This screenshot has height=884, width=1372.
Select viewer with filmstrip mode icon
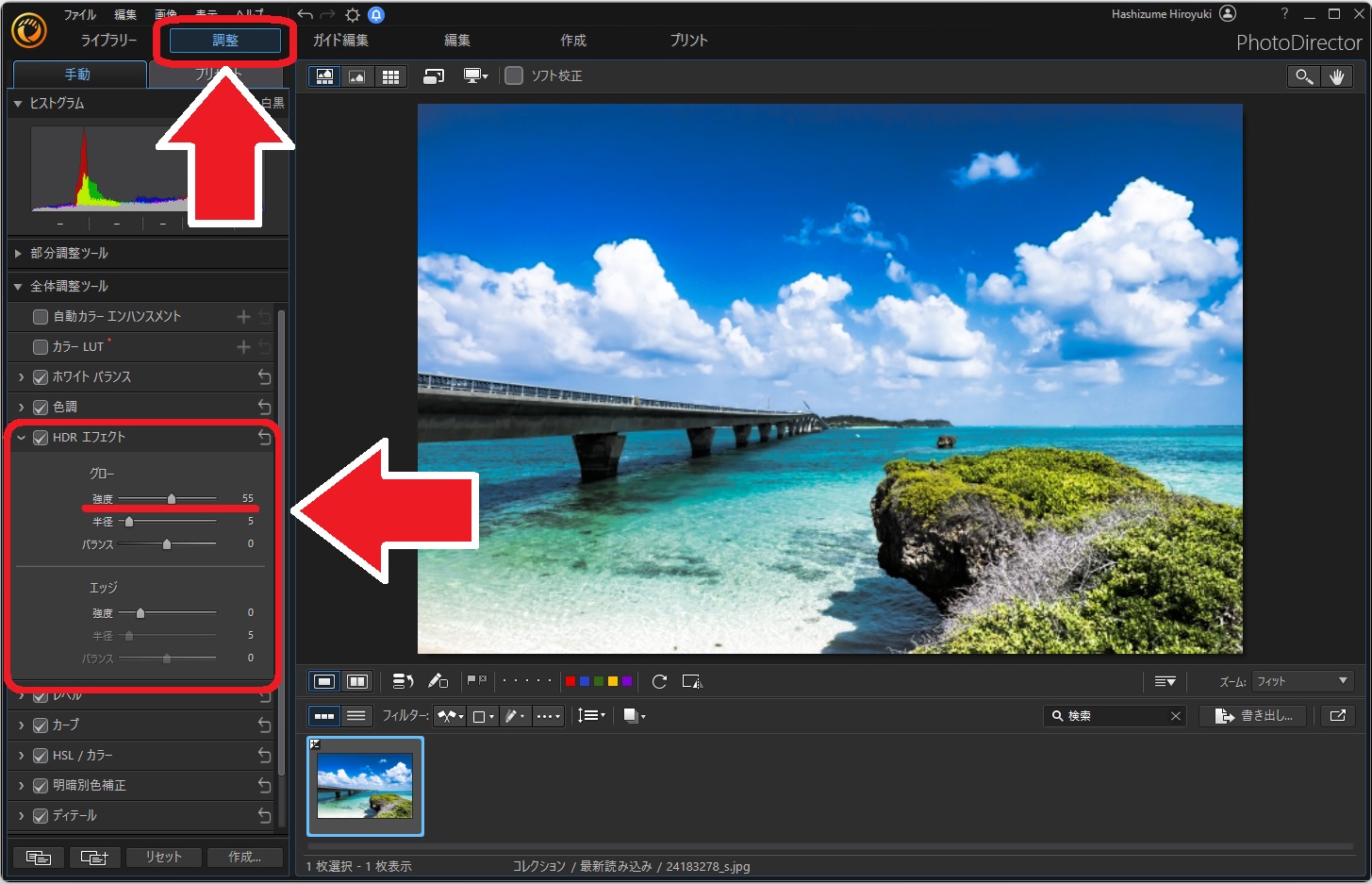[325, 76]
